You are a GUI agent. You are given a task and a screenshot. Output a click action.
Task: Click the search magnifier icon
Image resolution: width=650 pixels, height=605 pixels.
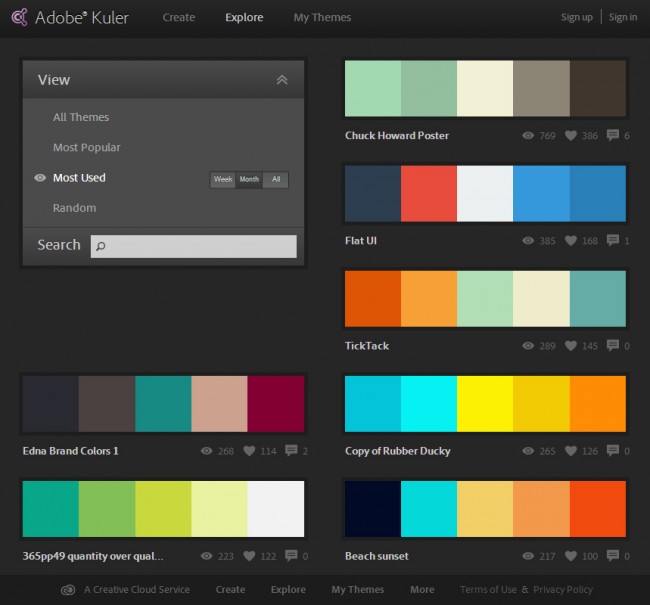tap(101, 246)
